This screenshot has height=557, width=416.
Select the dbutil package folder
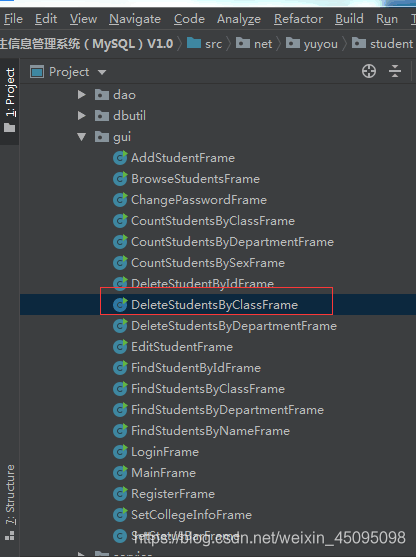tap(120, 116)
